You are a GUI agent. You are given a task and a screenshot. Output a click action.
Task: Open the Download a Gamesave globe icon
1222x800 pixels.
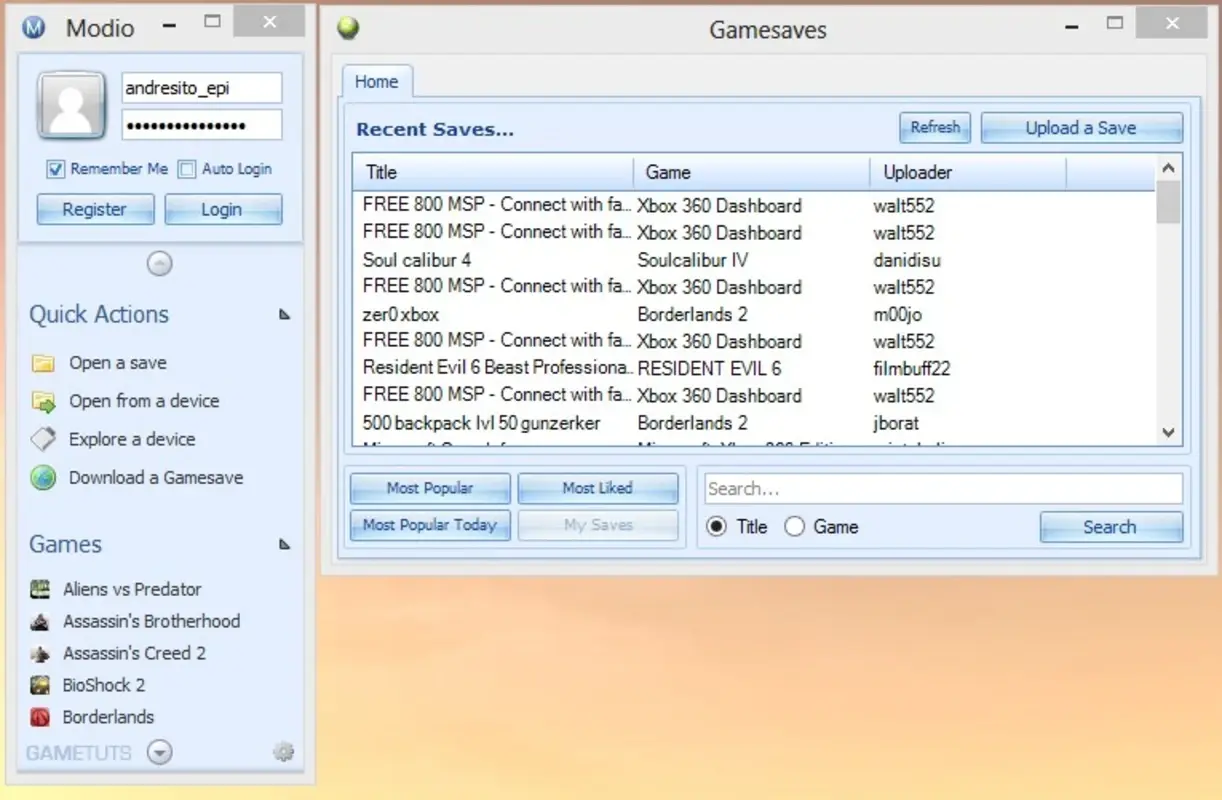tap(44, 478)
